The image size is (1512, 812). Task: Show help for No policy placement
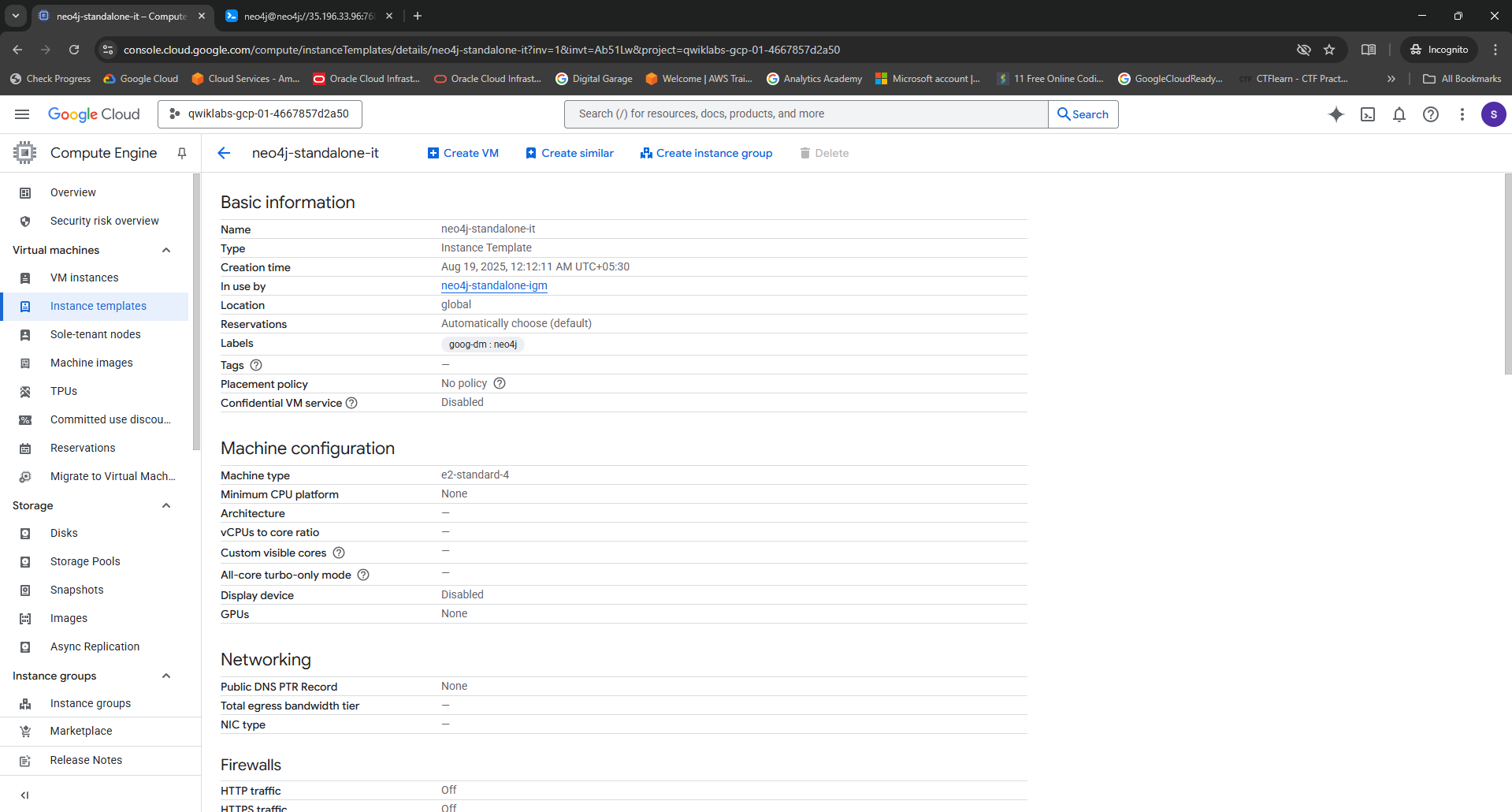coord(500,383)
